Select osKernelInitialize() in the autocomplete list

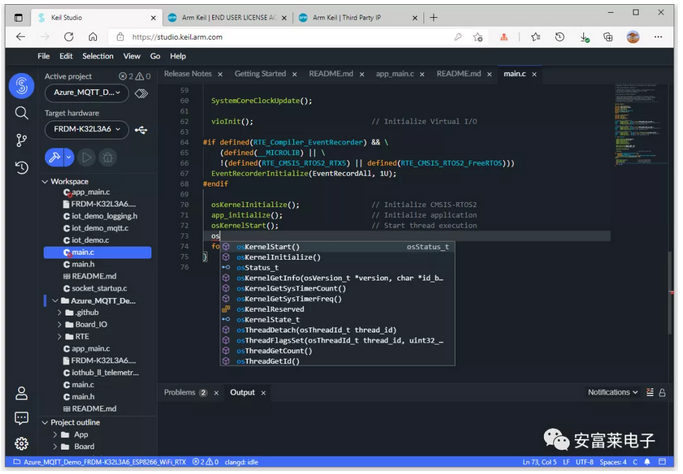coord(337,257)
